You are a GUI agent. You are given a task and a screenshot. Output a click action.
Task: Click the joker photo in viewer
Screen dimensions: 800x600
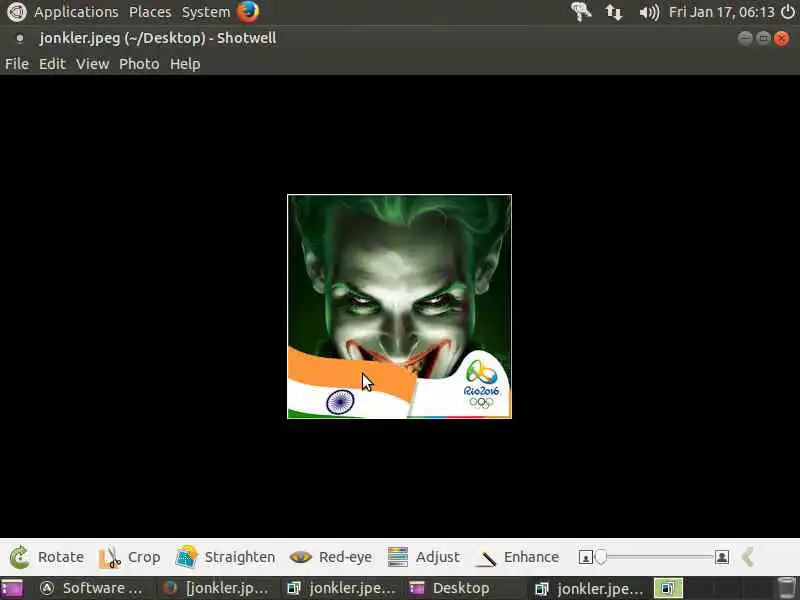point(399,307)
